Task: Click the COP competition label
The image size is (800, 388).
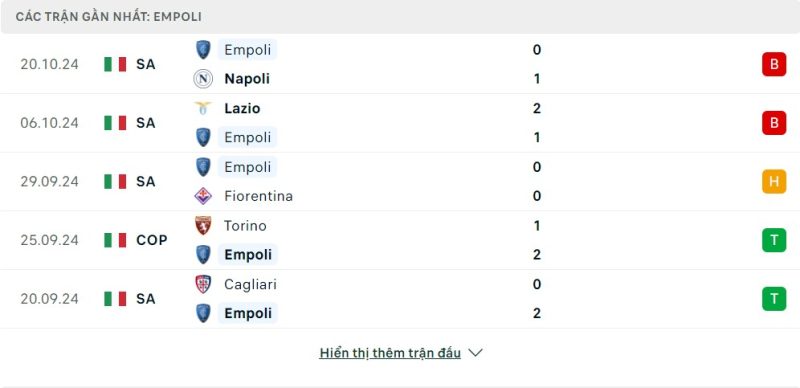Action: (x=152, y=240)
